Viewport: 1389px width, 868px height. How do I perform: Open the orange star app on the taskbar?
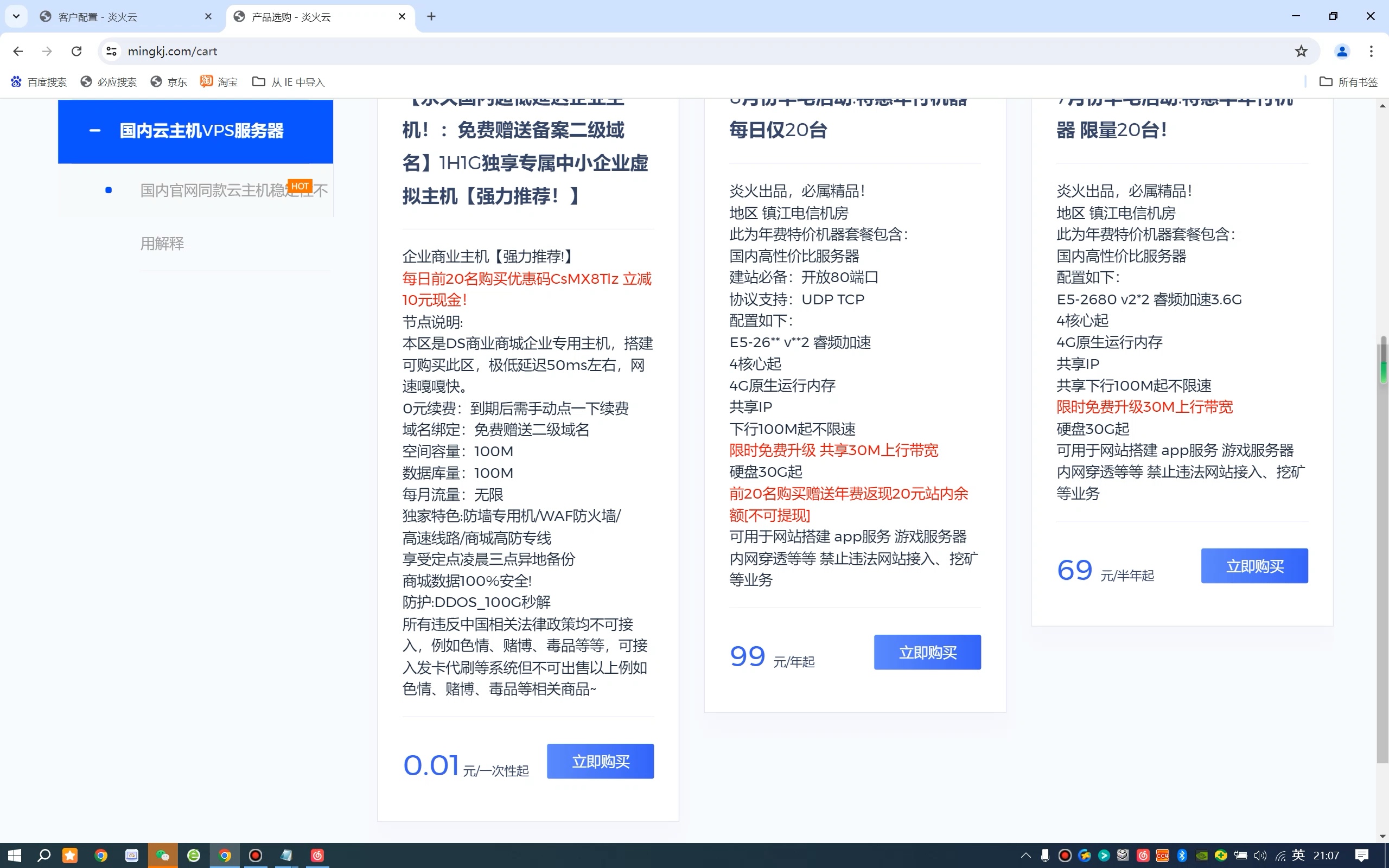click(70, 856)
